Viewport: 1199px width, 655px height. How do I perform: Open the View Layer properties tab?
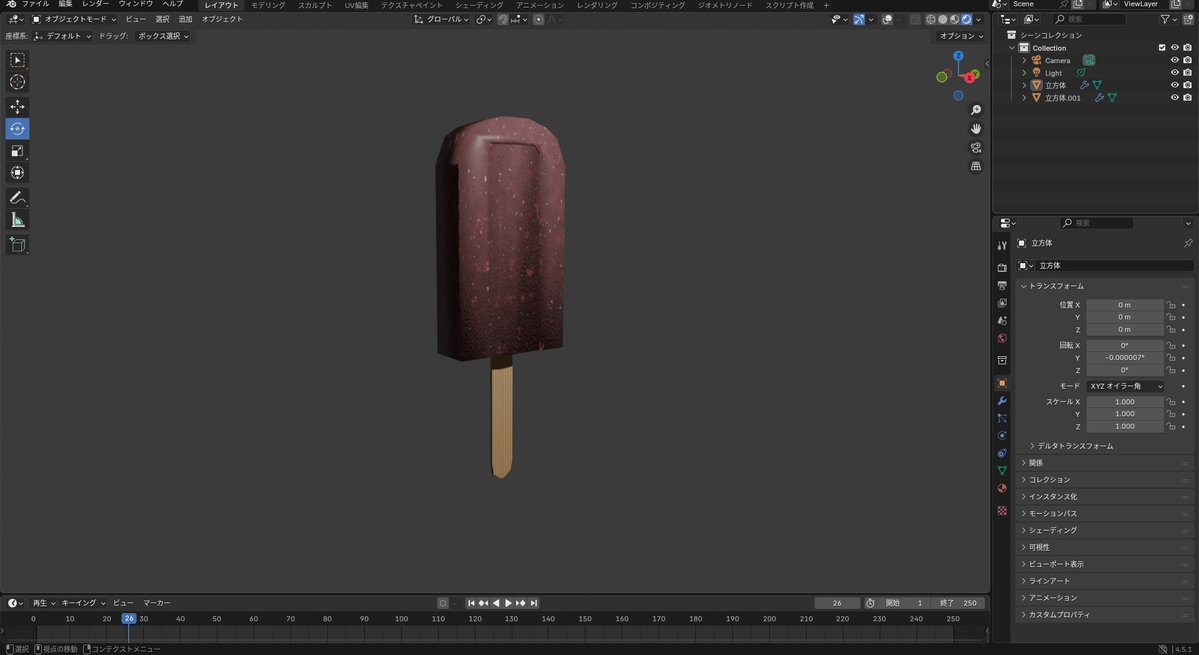point(1002,303)
